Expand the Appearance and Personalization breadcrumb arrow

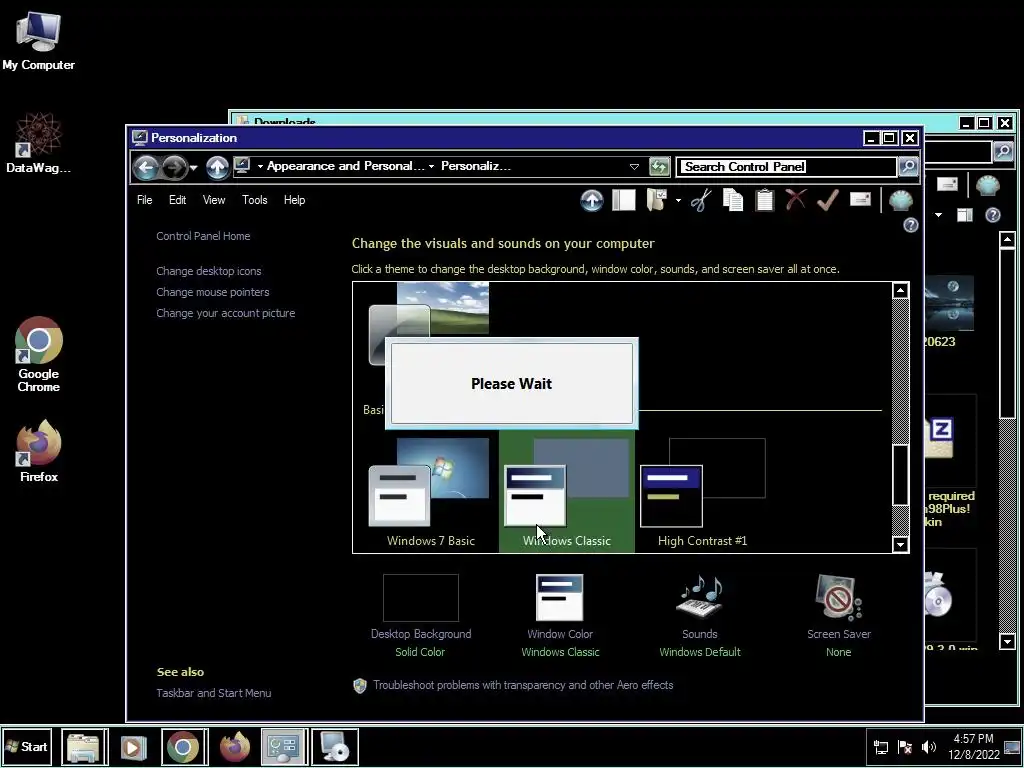[x=260, y=167]
